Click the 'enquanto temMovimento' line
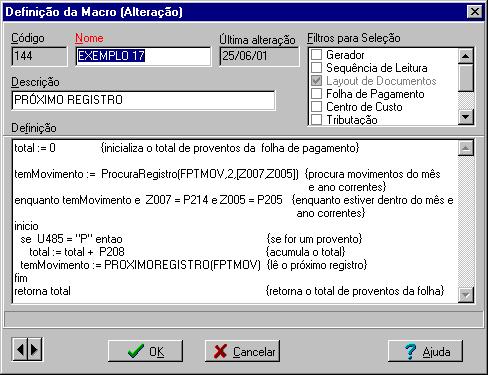This screenshot has width=488, height=375. coord(148,200)
